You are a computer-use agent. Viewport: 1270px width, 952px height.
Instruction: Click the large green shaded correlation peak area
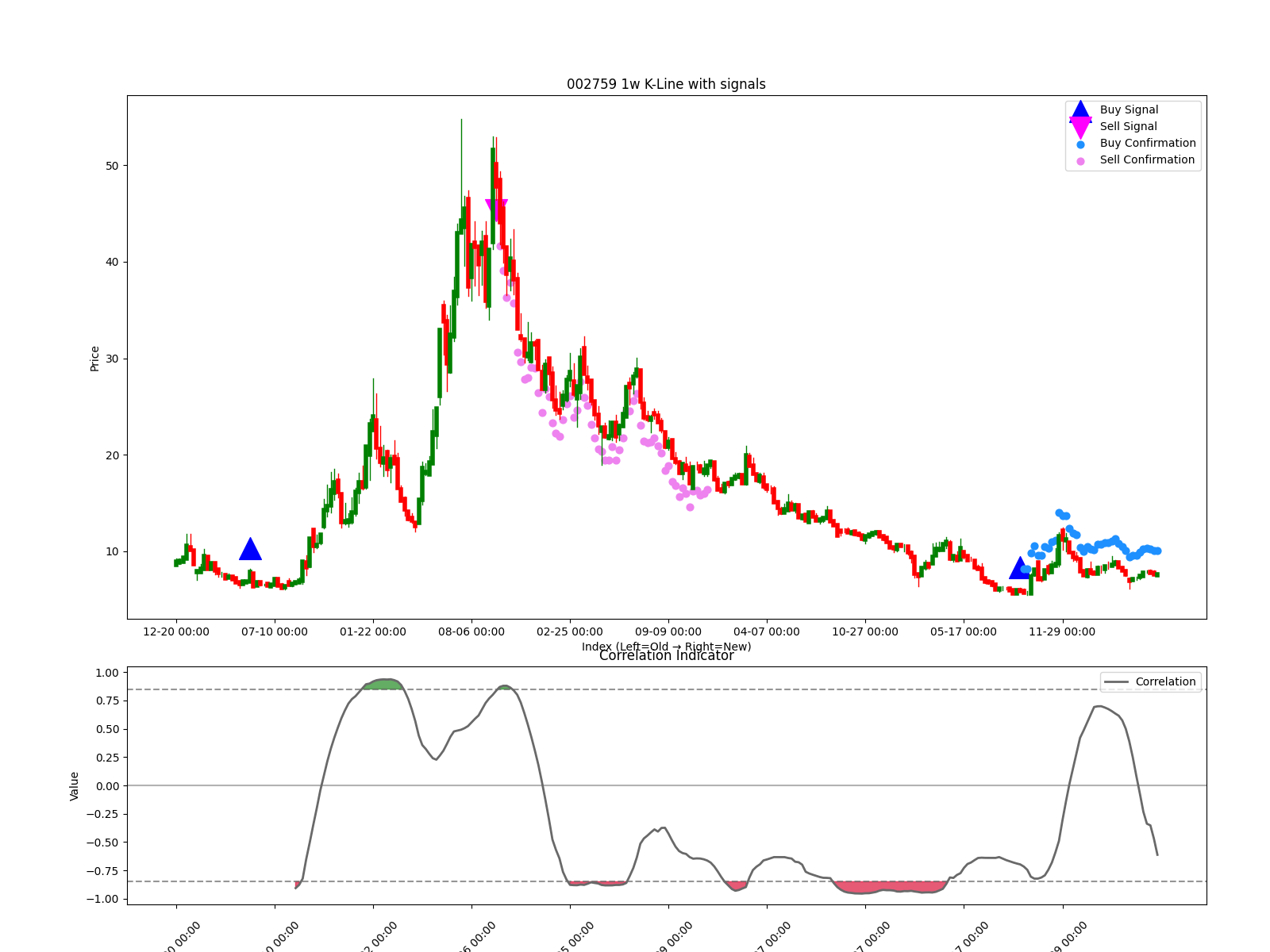[385, 685]
